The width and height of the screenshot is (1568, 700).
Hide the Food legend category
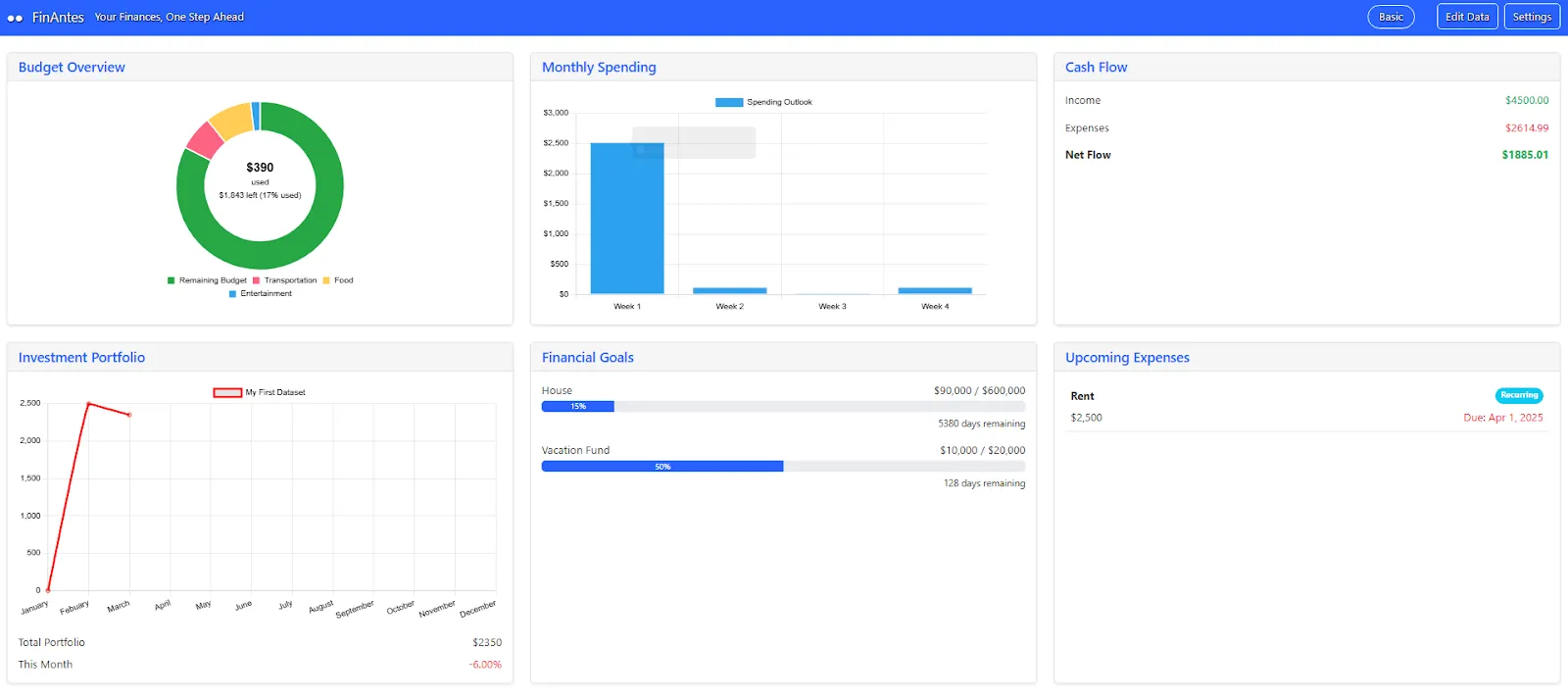coord(337,280)
